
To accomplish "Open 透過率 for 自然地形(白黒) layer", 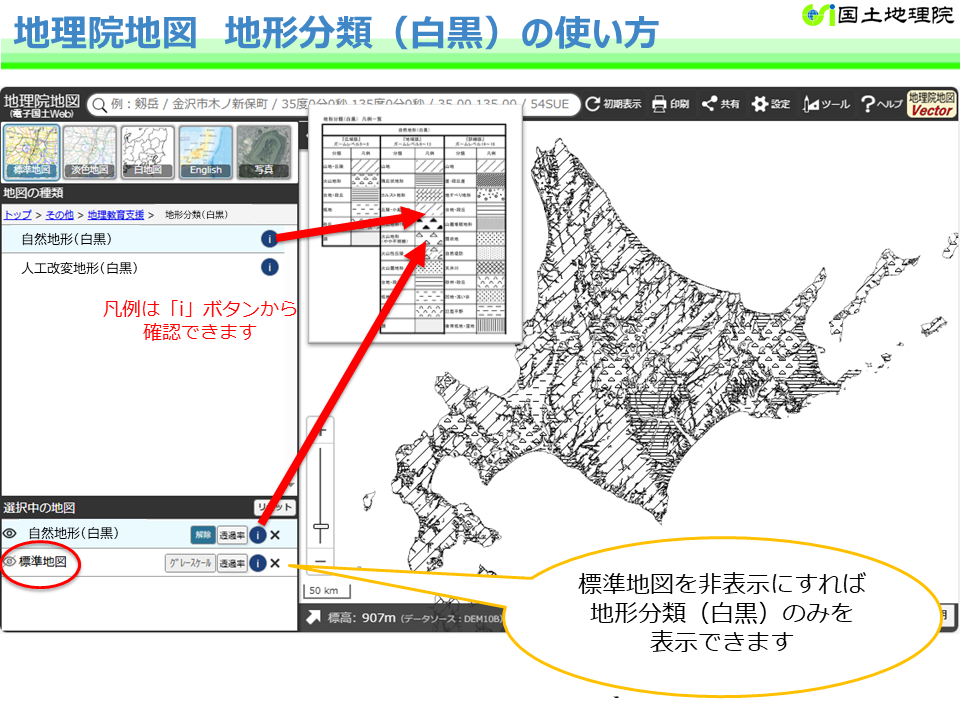I will coord(232,534).
